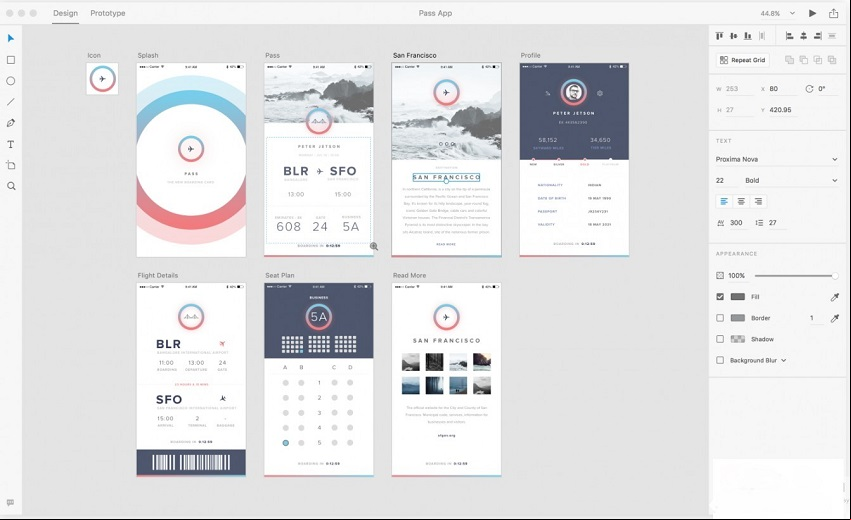851x520 pixels.
Task: Align selection to right edge
Action: pos(818,36)
